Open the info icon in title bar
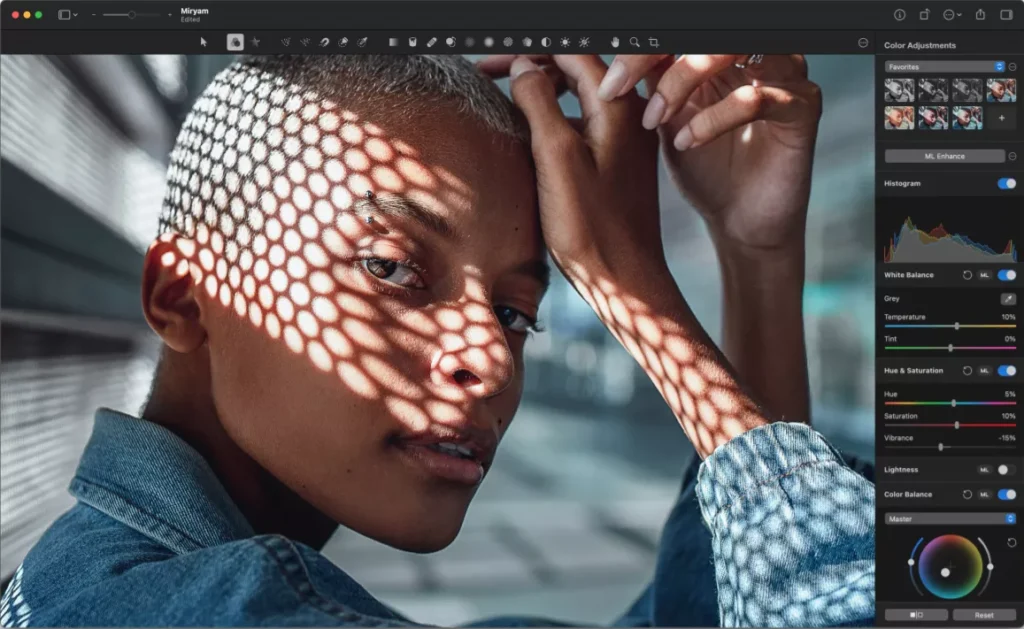 (899, 15)
